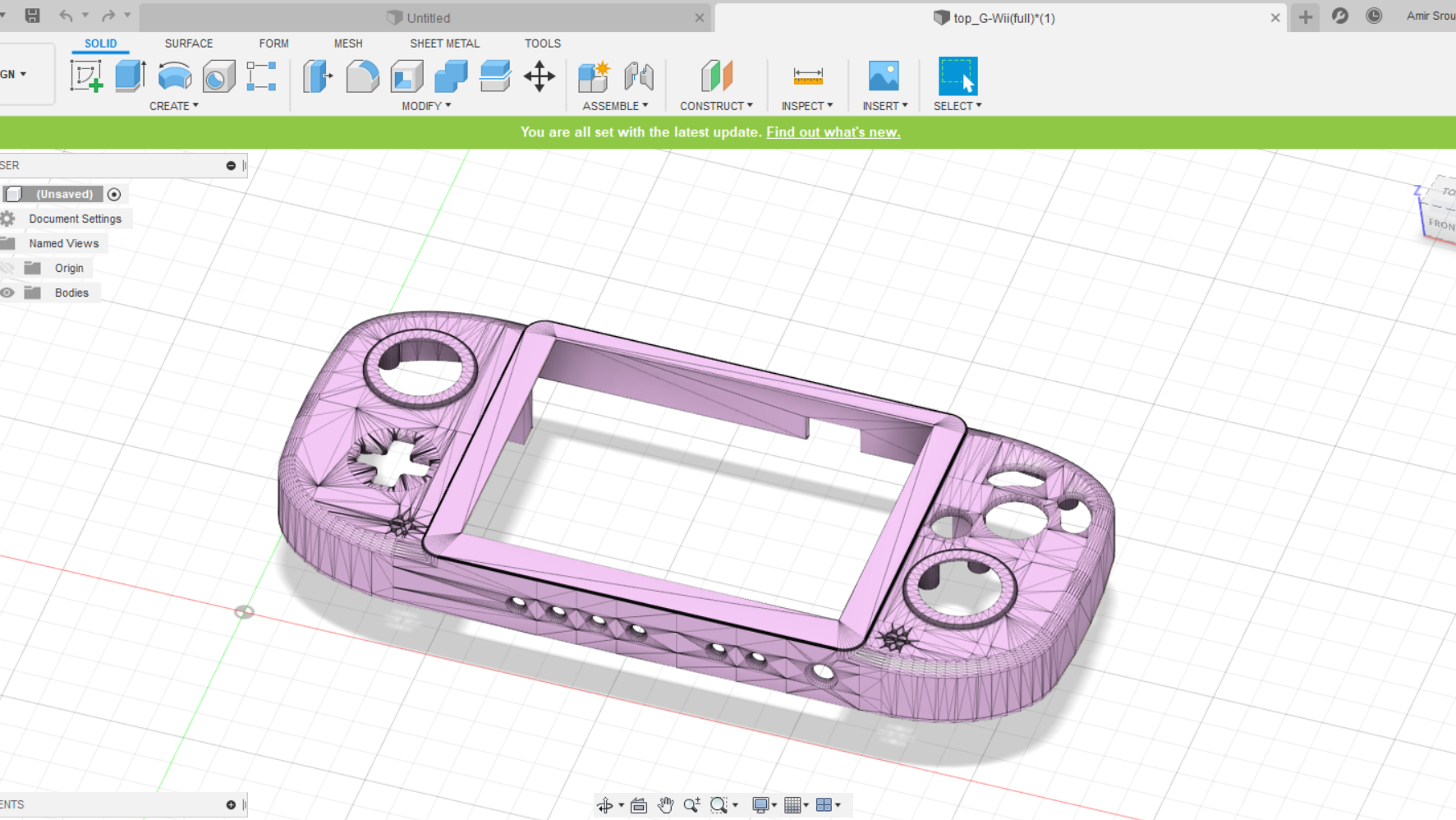Select the Revolve tool

[x=175, y=76]
